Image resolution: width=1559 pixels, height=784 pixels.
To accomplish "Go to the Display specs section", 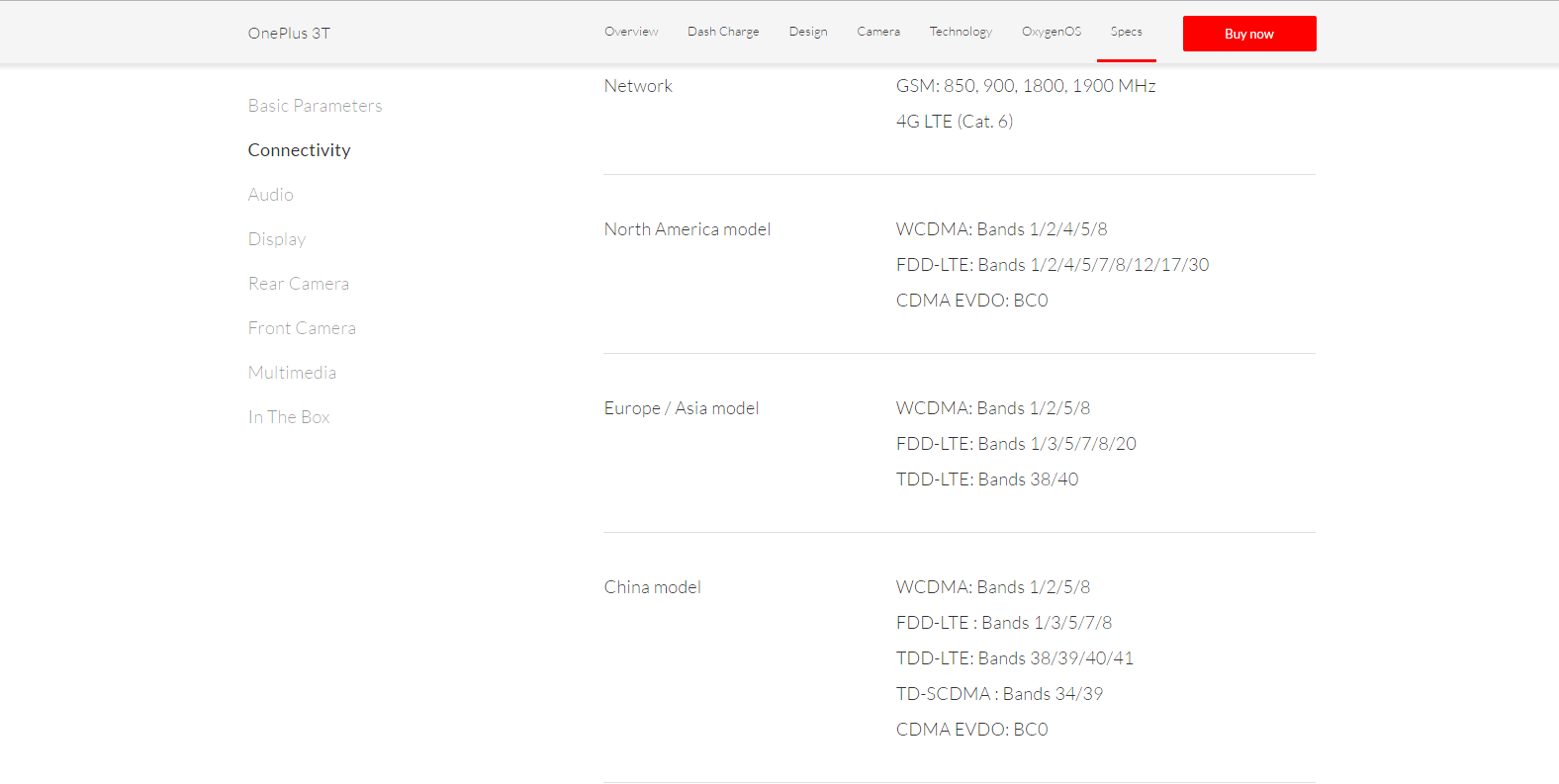I will (x=277, y=239).
